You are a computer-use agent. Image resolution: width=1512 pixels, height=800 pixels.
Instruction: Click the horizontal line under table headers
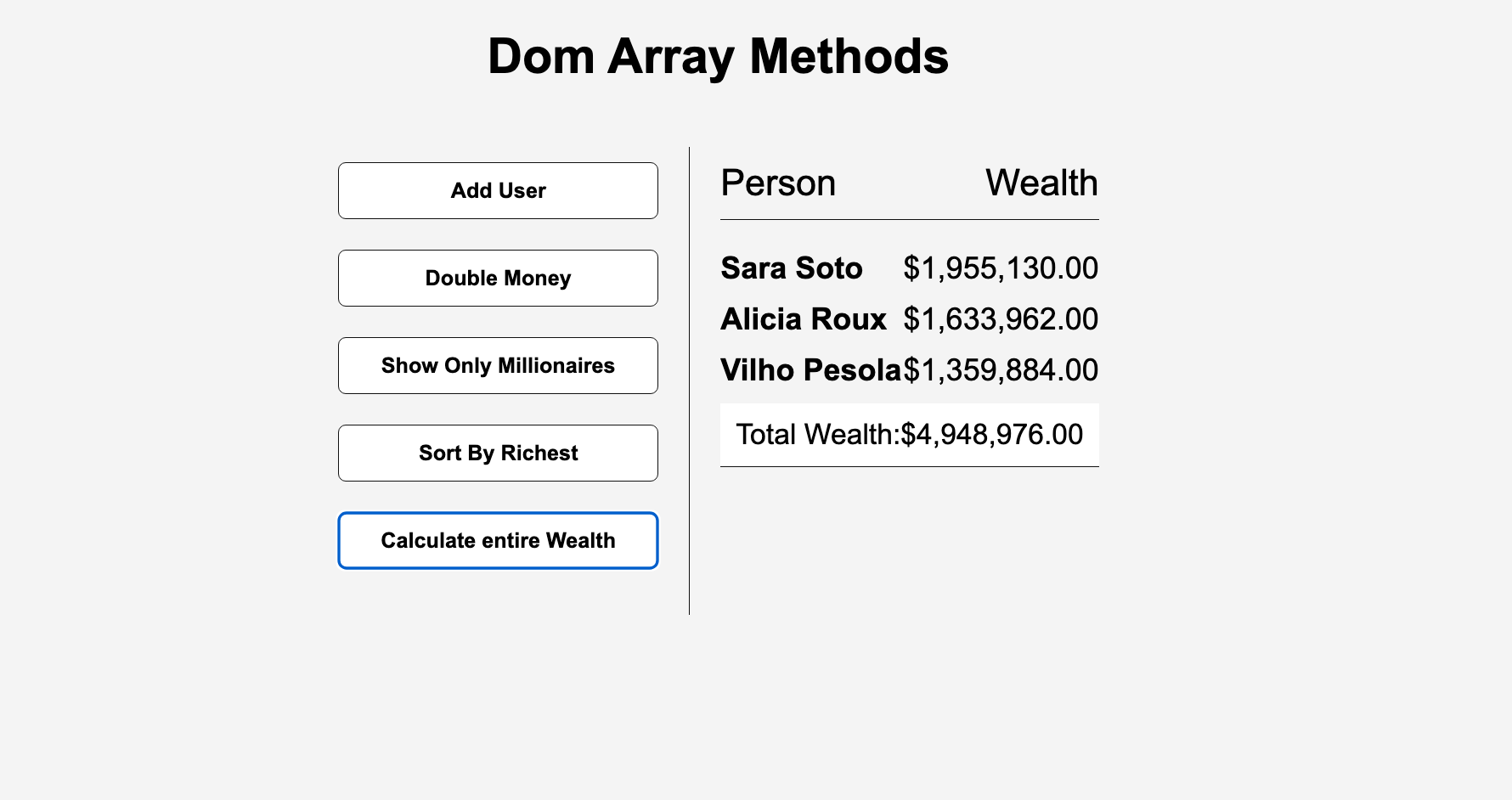click(x=909, y=221)
